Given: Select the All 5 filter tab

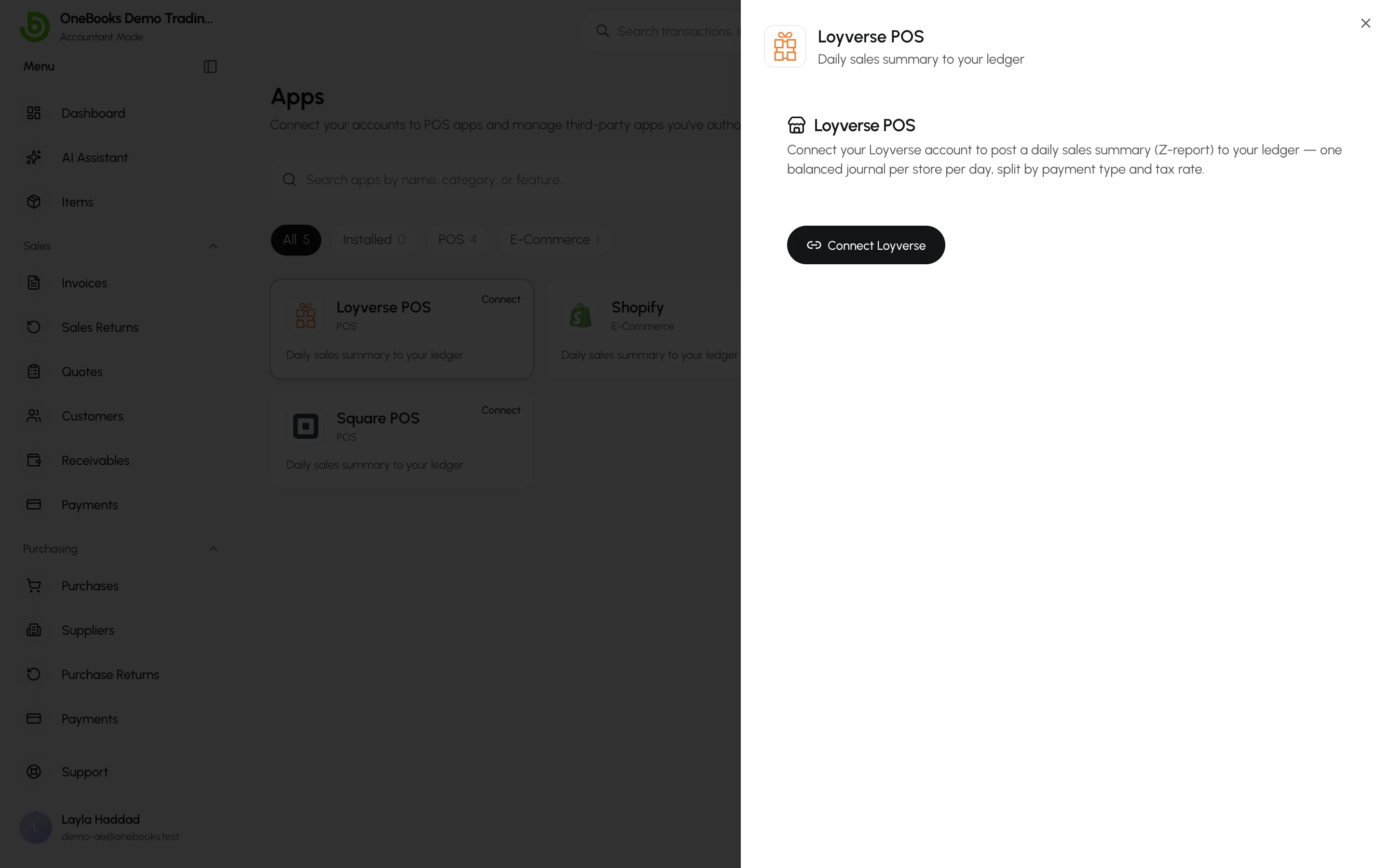Looking at the screenshot, I should [296, 239].
